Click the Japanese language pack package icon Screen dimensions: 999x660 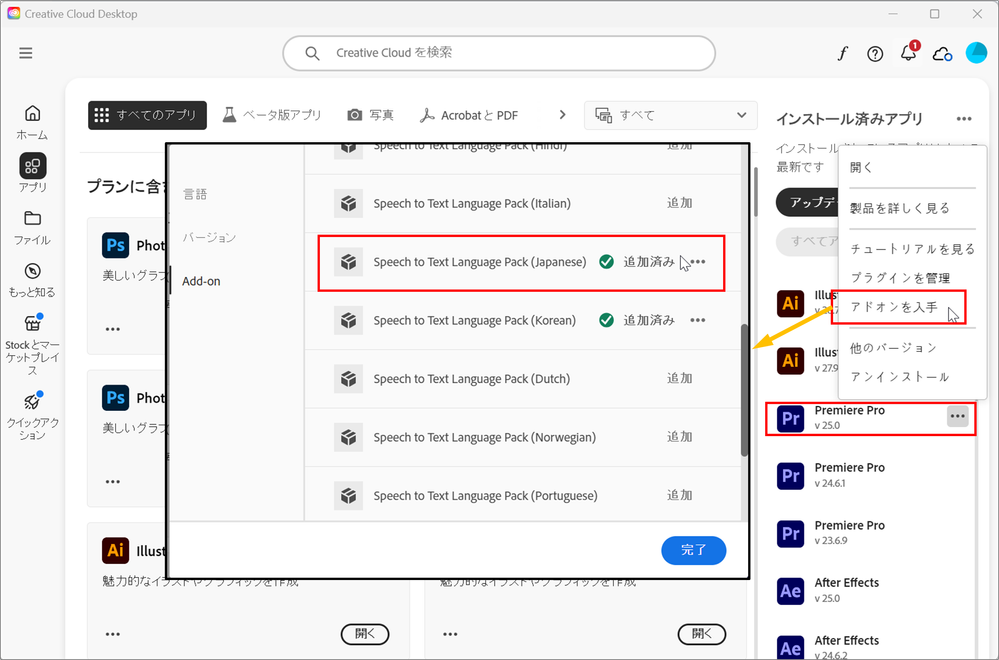coord(349,262)
